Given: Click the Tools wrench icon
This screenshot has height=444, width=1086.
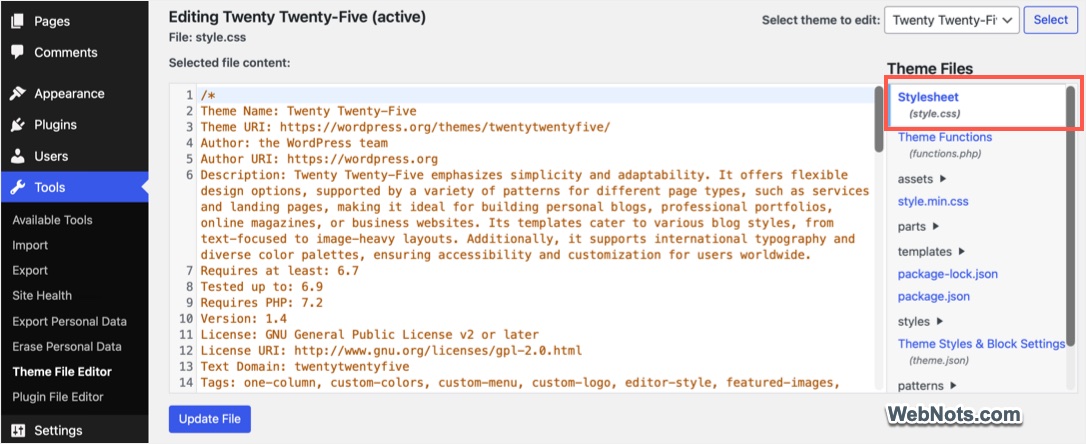Looking at the screenshot, I should pos(17,188).
